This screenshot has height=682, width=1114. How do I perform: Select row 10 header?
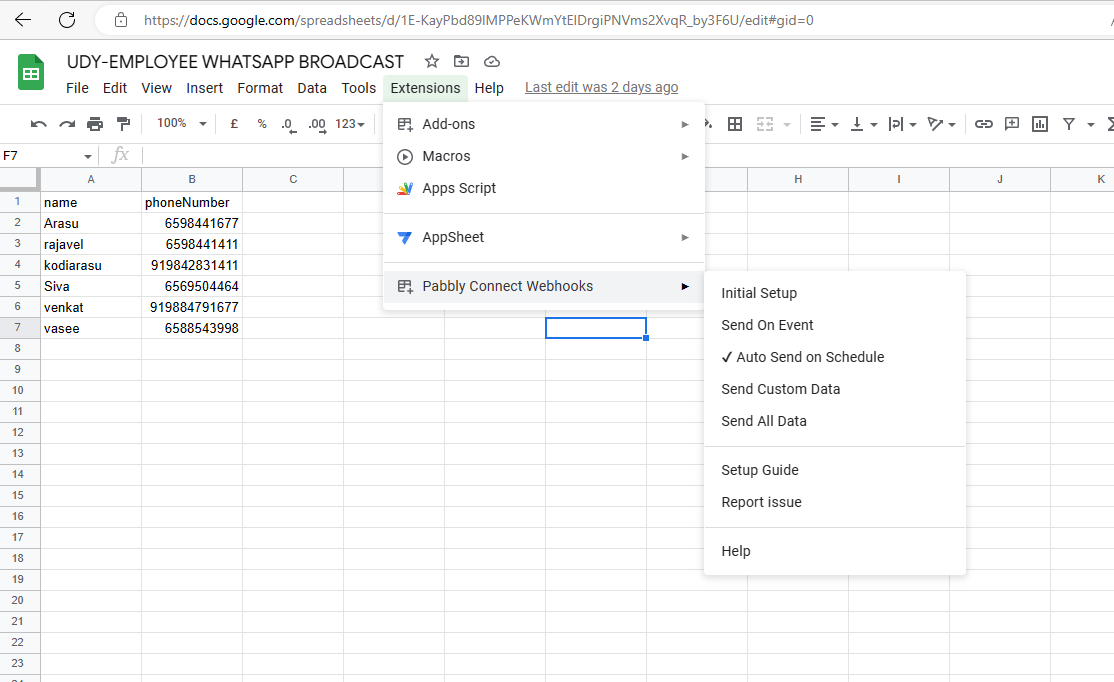point(19,391)
